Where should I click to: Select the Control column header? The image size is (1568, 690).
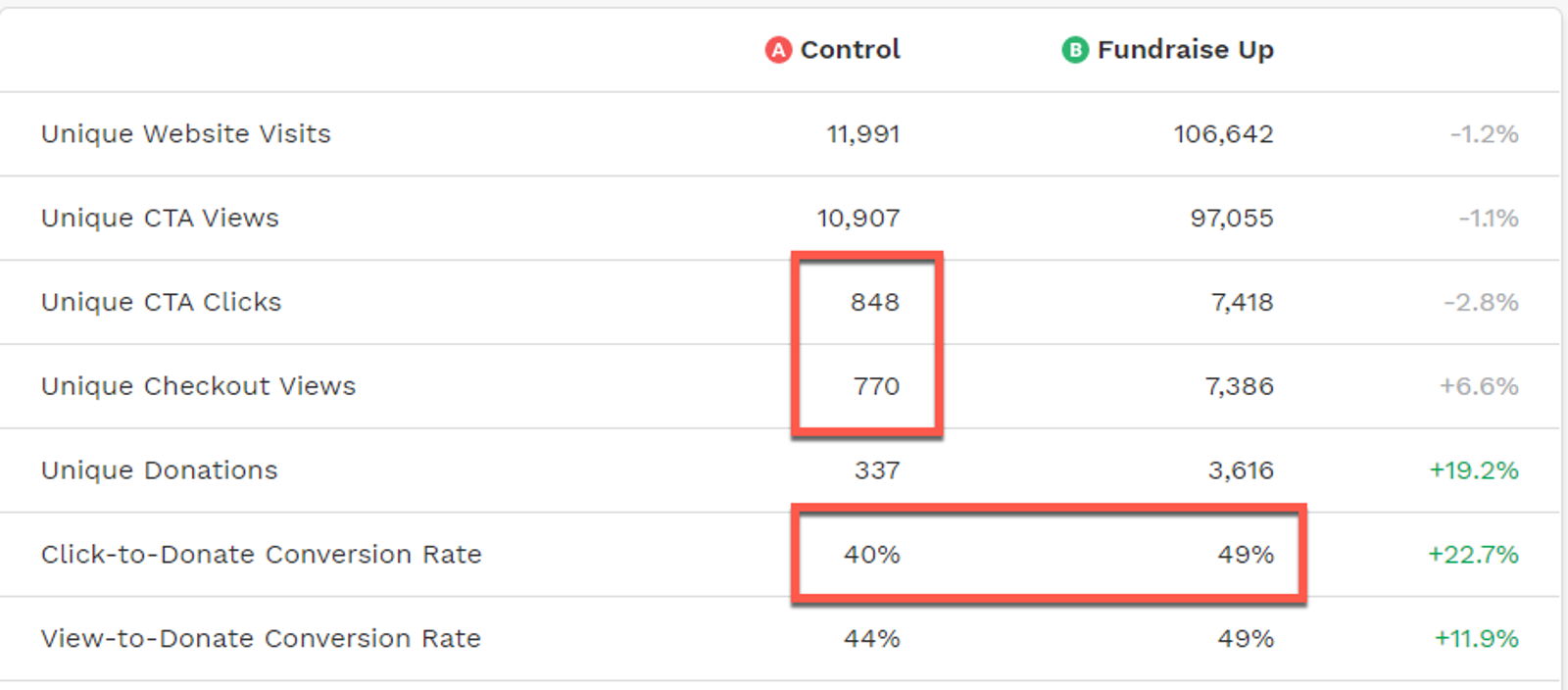850,50
